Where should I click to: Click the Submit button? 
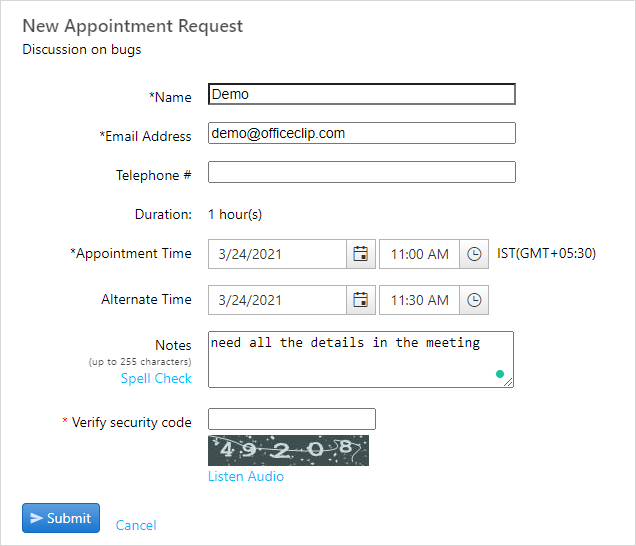[x=61, y=518]
